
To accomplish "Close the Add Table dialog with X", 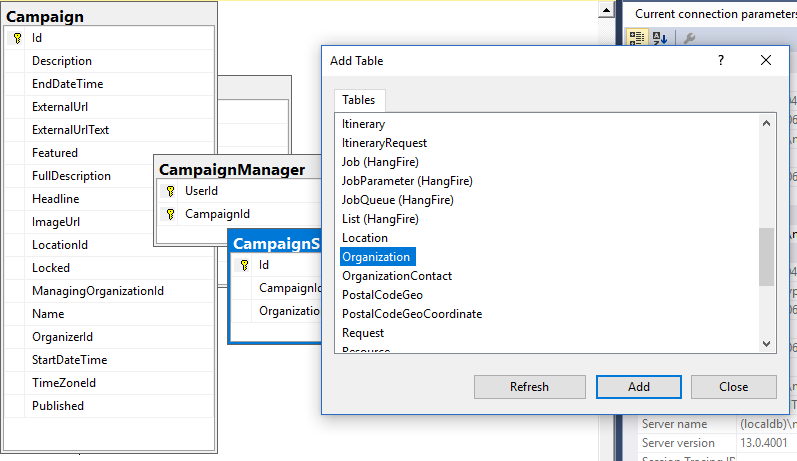I will 766,60.
